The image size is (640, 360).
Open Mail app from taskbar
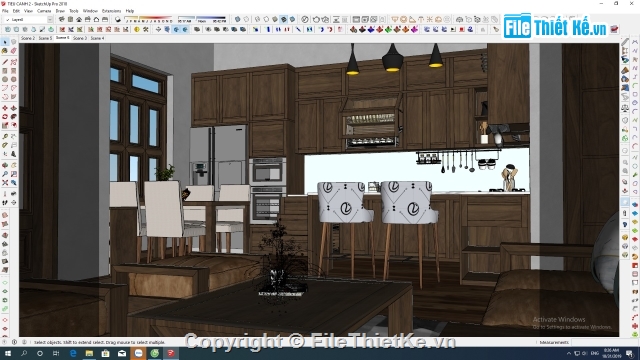point(122,353)
